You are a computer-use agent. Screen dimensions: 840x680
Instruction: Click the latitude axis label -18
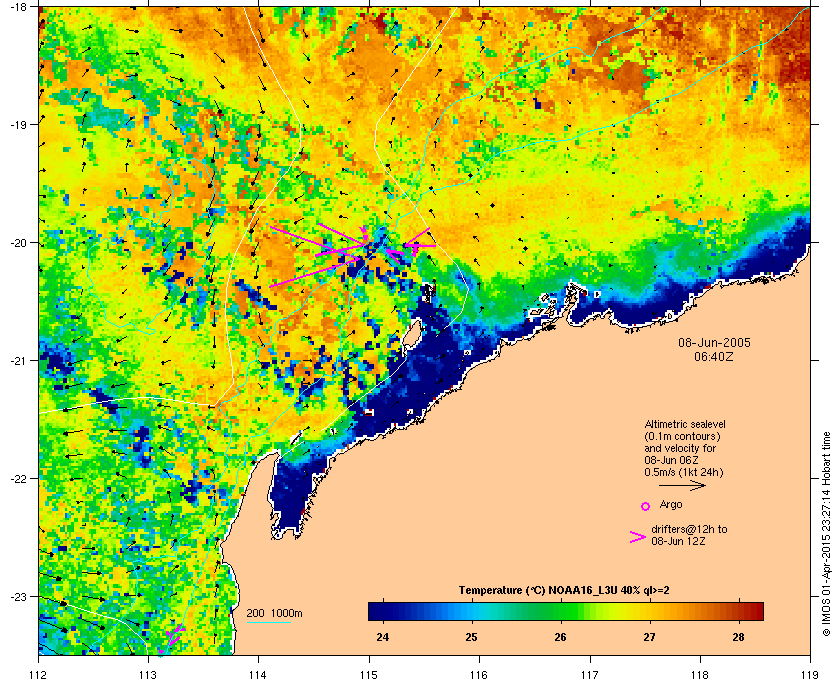tap(19, 8)
